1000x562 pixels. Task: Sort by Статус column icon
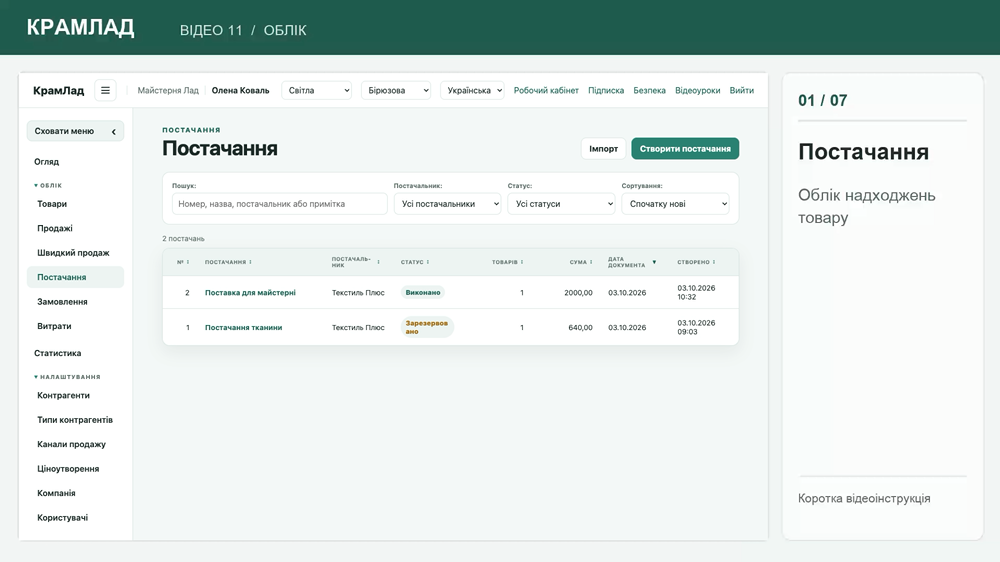click(428, 262)
